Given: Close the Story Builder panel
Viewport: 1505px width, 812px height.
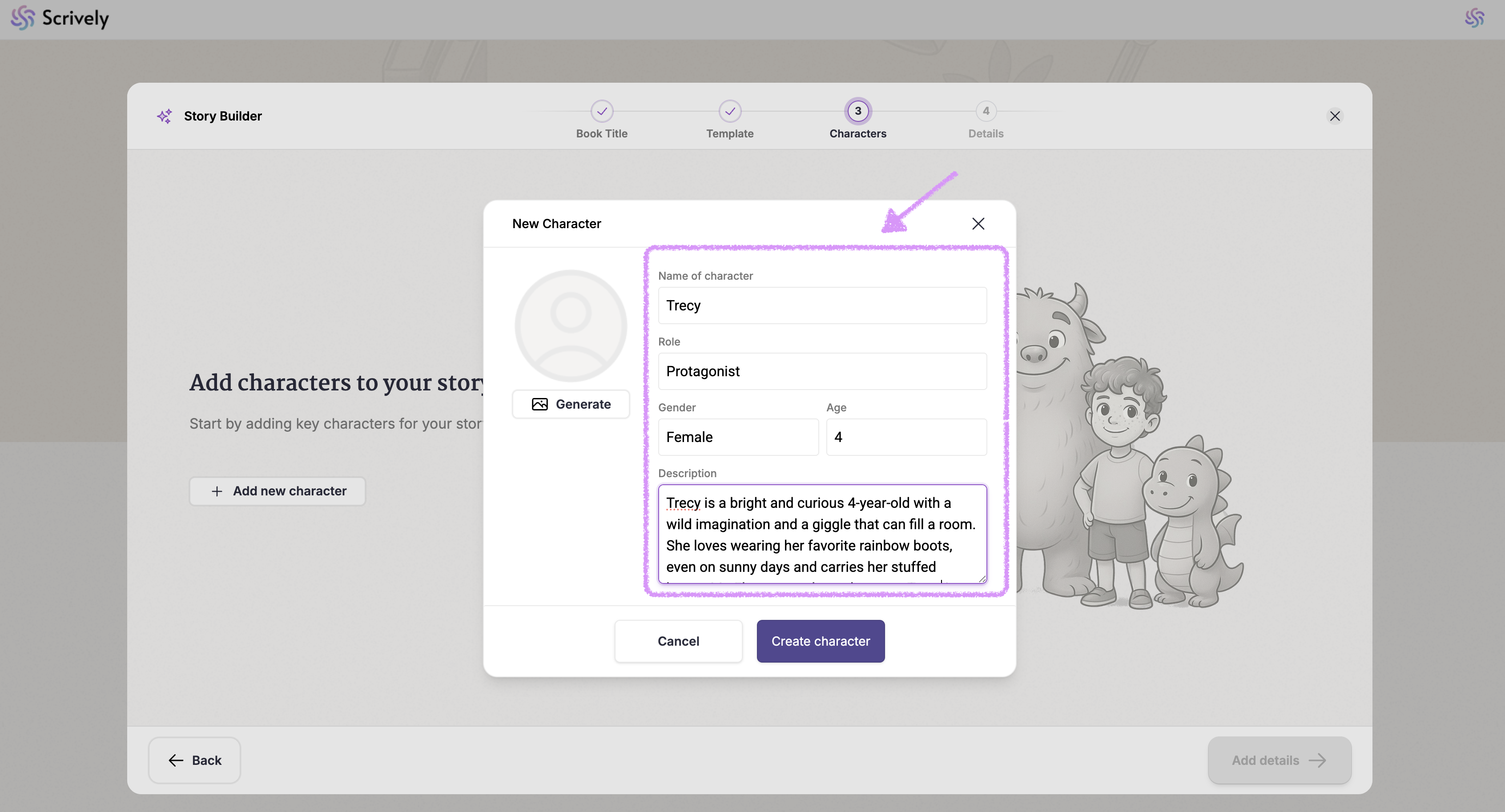Looking at the screenshot, I should coord(1334,116).
